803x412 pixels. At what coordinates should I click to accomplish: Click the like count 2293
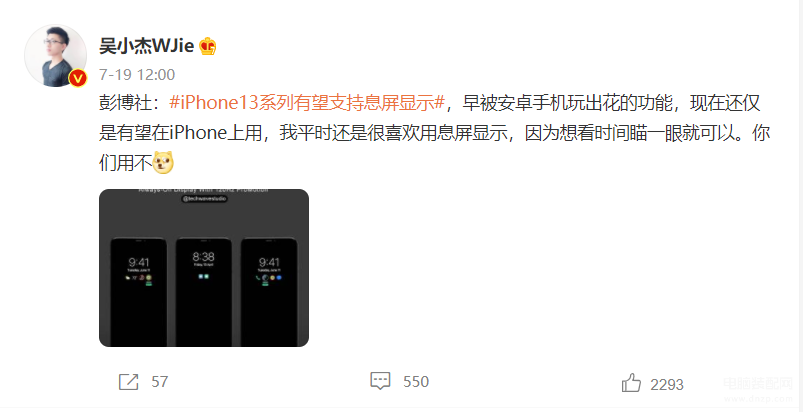(x=667, y=384)
